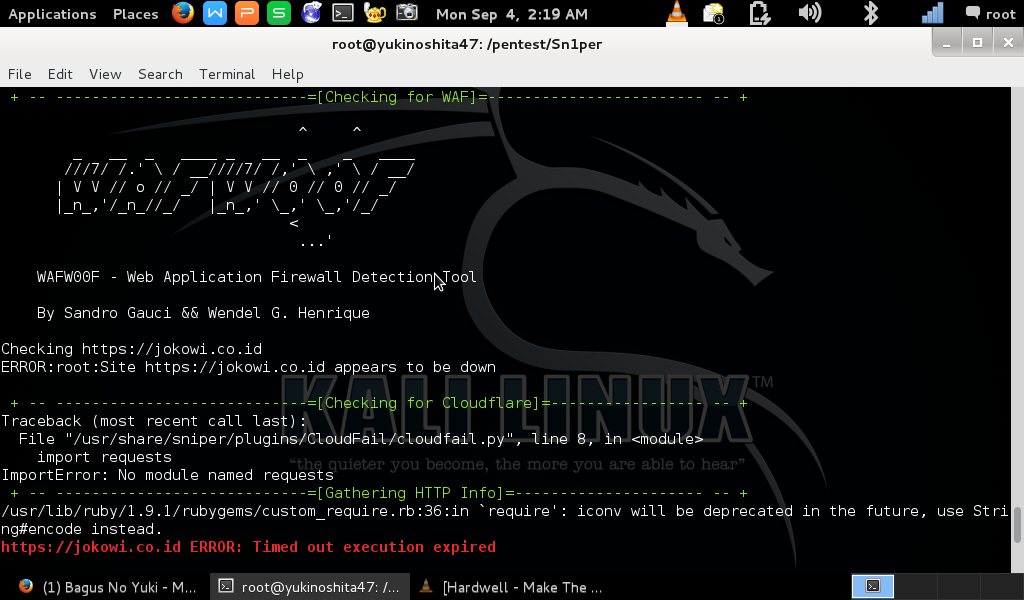Click the teapot launcher icon in the top panel
The height and width of the screenshot is (600, 1024).
pyautogui.click(x=375, y=13)
